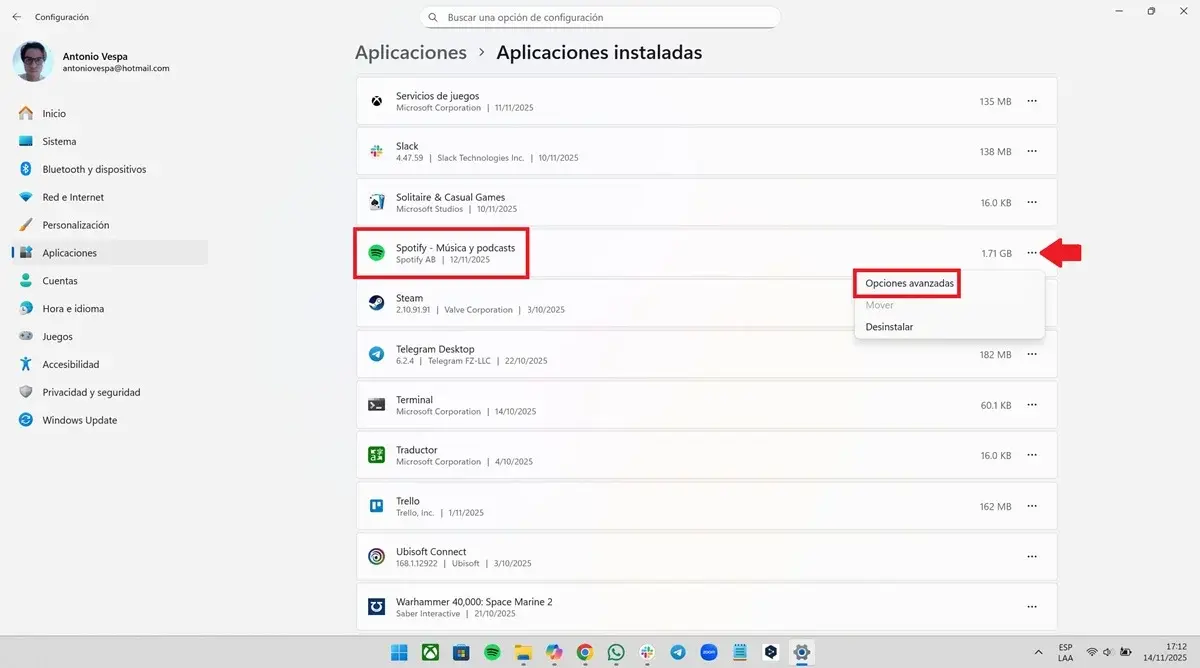The width and height of the screenshot is (1200, 668).
Task: Open Spotify from the taskbar
Action: coord(491,652)
